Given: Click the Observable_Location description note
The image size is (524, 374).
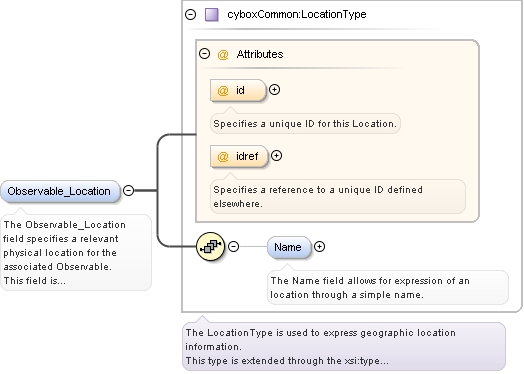Looking at the screenshot, I should pos(76,252).
